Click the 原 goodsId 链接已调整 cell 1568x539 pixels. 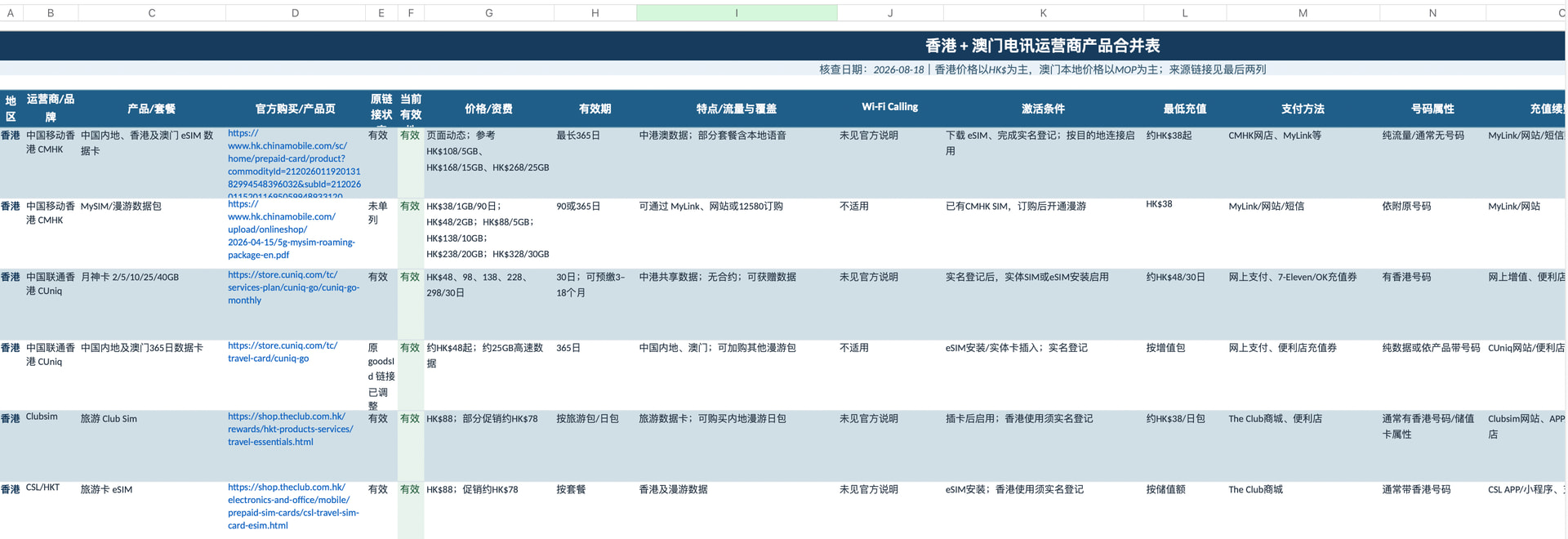381,376
